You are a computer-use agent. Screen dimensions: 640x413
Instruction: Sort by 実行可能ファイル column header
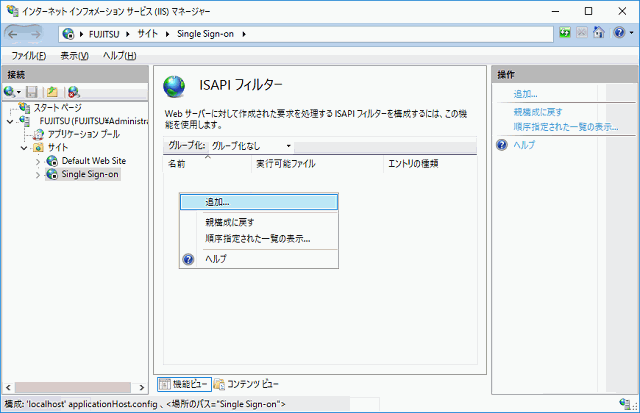[317, 164]
